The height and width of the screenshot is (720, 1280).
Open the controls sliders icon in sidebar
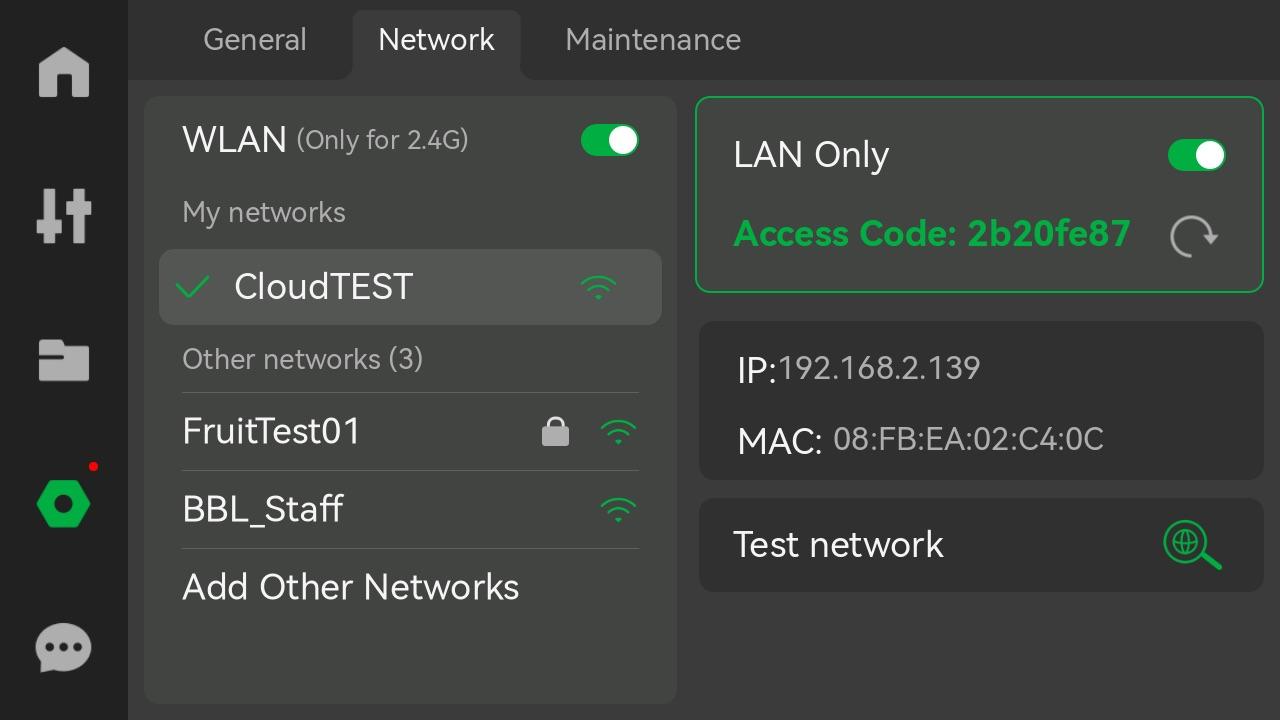point(64,215)
